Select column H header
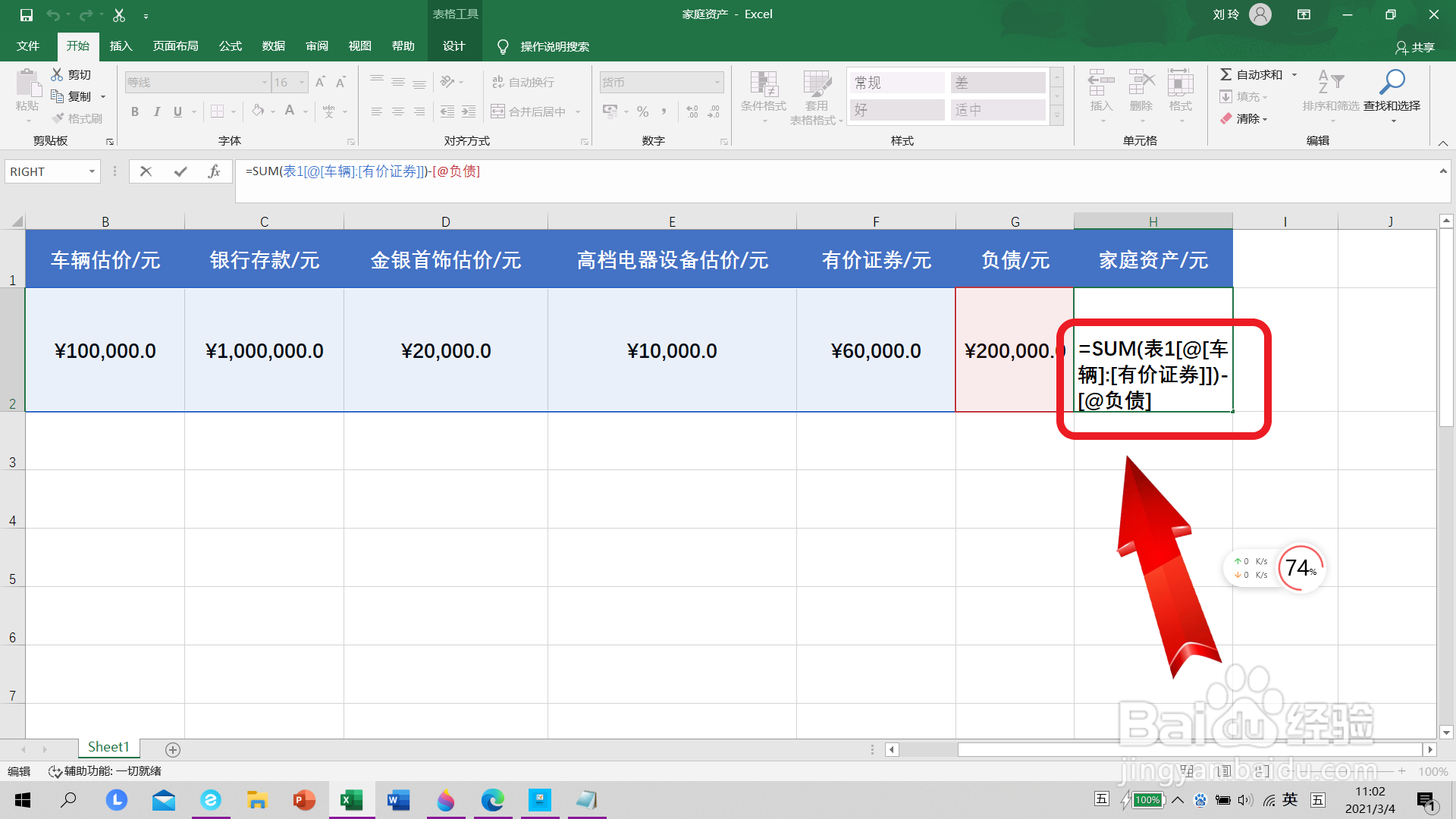1456x819 pixels. 1153,221
